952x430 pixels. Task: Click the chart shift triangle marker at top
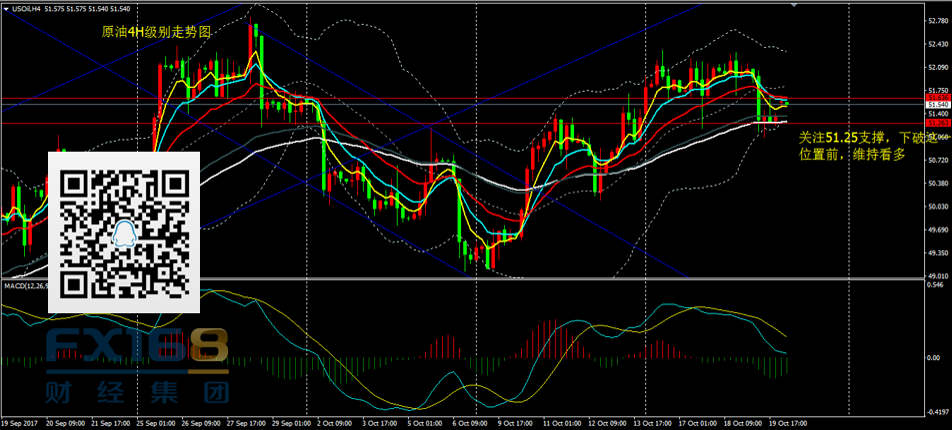(796, 5)
